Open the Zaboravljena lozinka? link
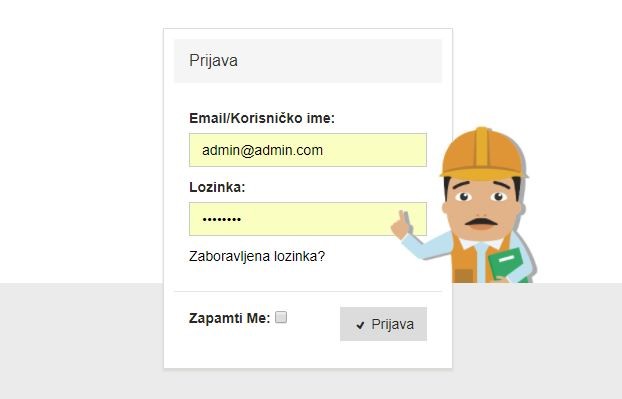Viewport: 622px width, 399px height. (257, 256)
